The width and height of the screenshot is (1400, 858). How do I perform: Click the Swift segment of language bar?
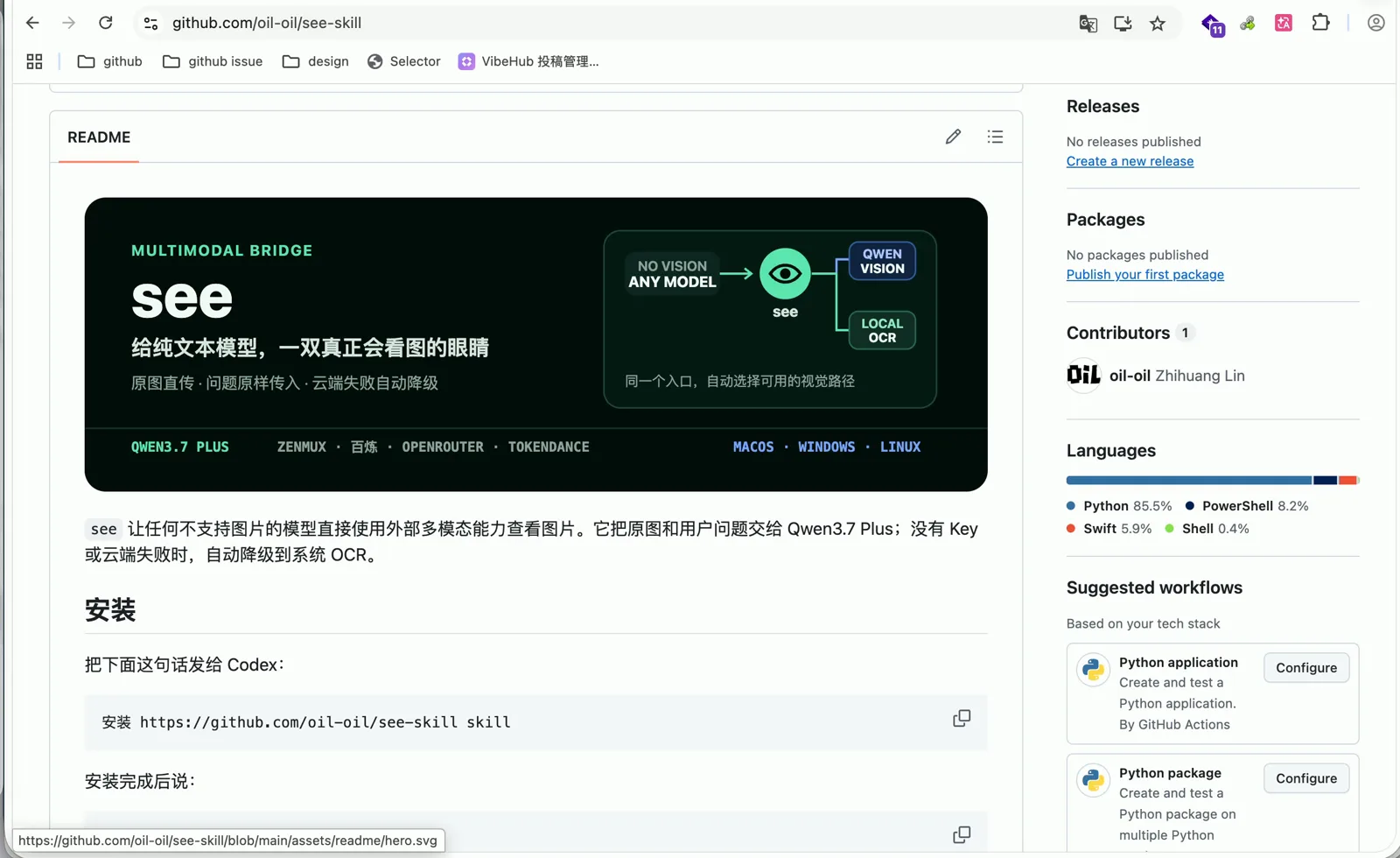1347,480
